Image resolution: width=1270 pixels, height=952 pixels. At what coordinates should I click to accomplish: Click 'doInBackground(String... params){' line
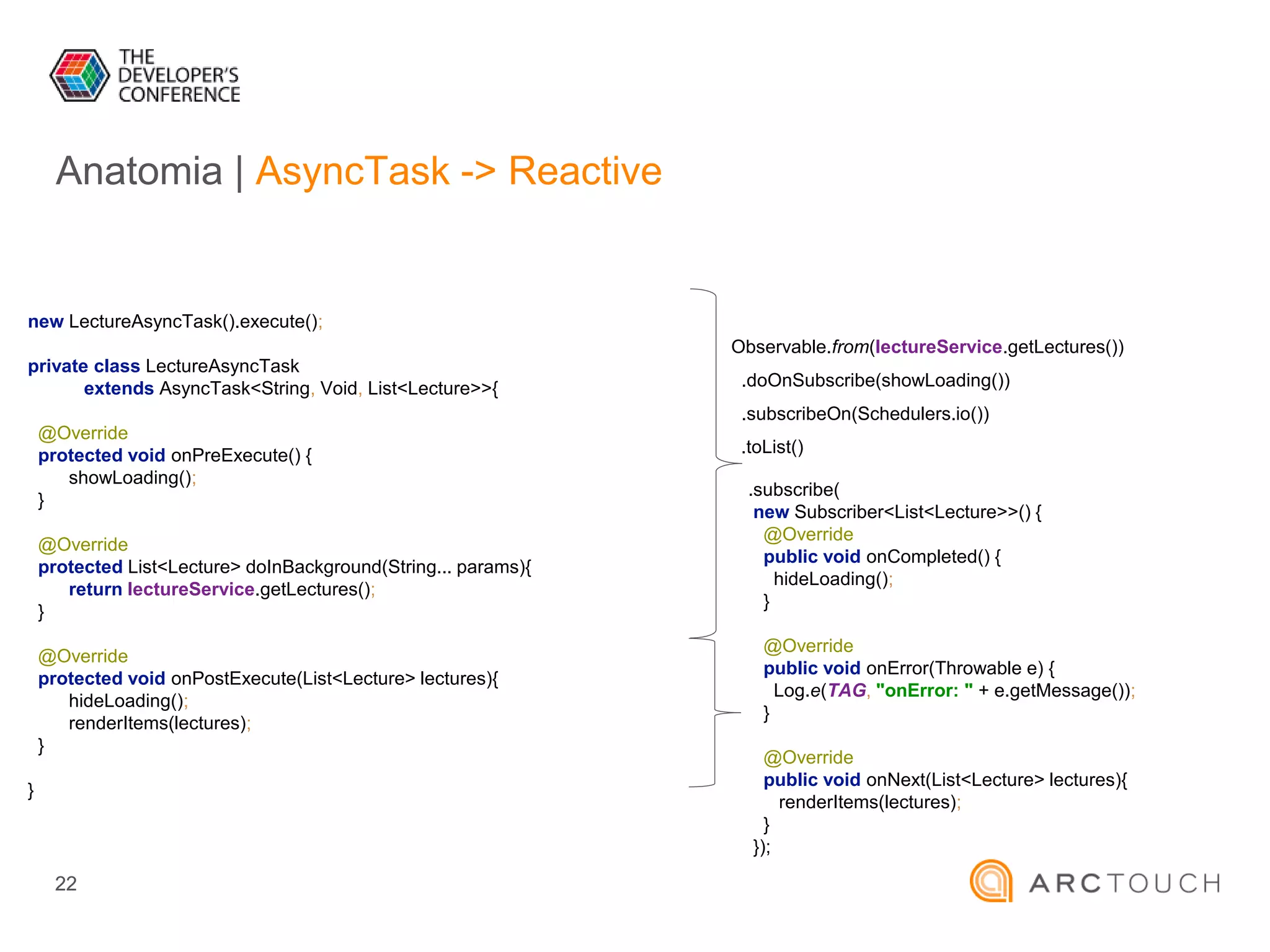(x=285, y=567)
